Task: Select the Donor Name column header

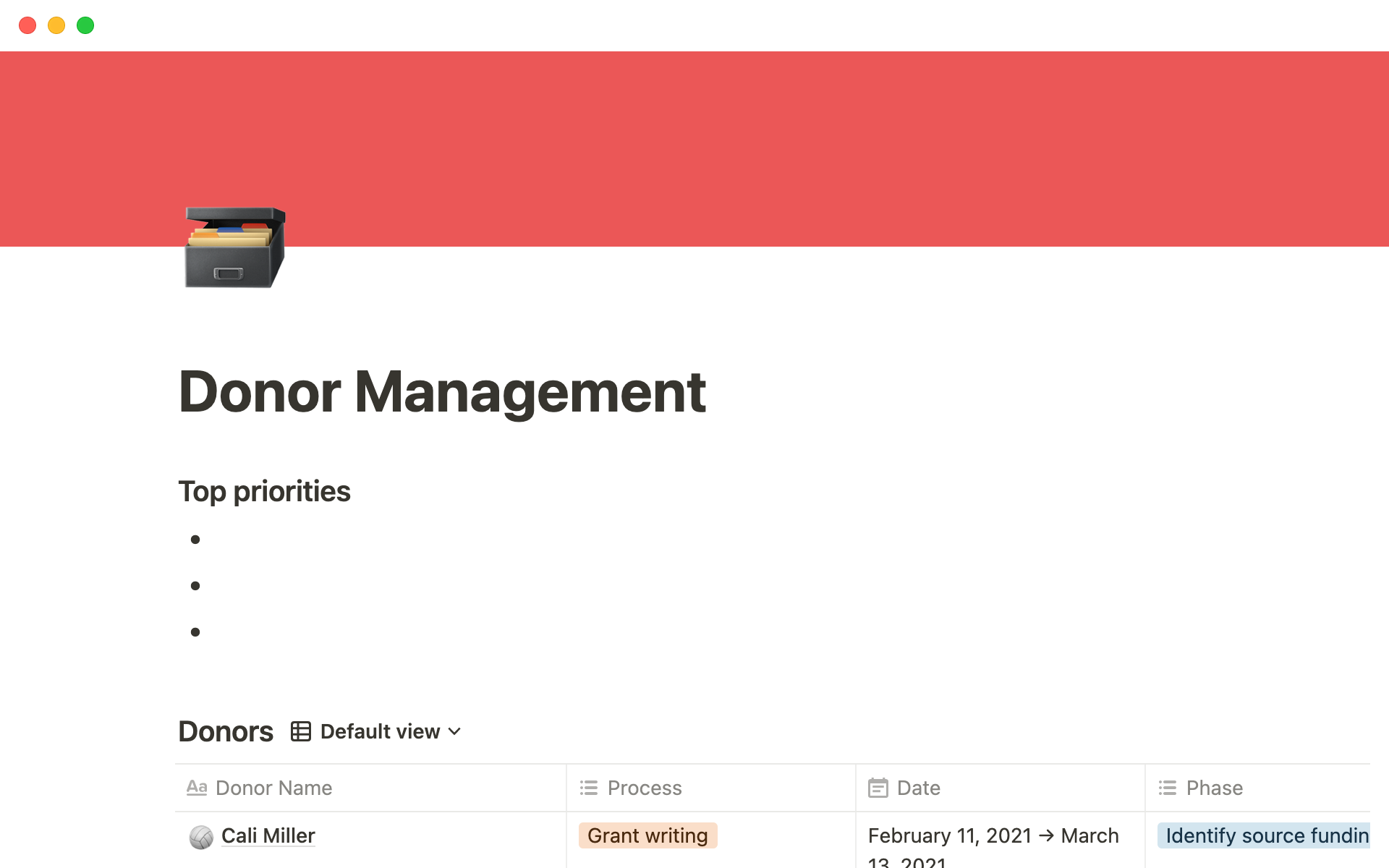Action: click(x=274, y=787)
